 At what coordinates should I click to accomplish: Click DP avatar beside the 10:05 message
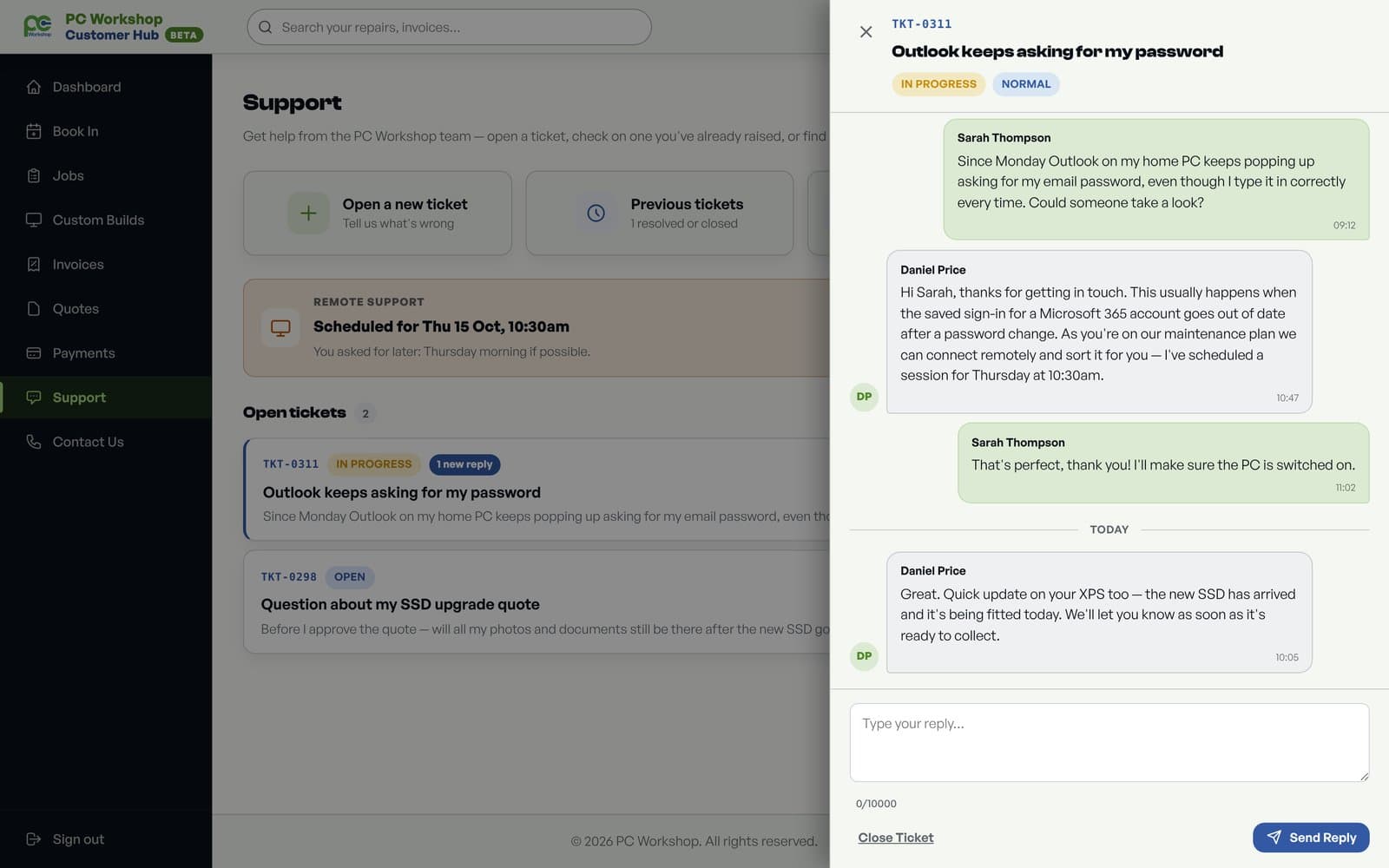click(864, 656)
